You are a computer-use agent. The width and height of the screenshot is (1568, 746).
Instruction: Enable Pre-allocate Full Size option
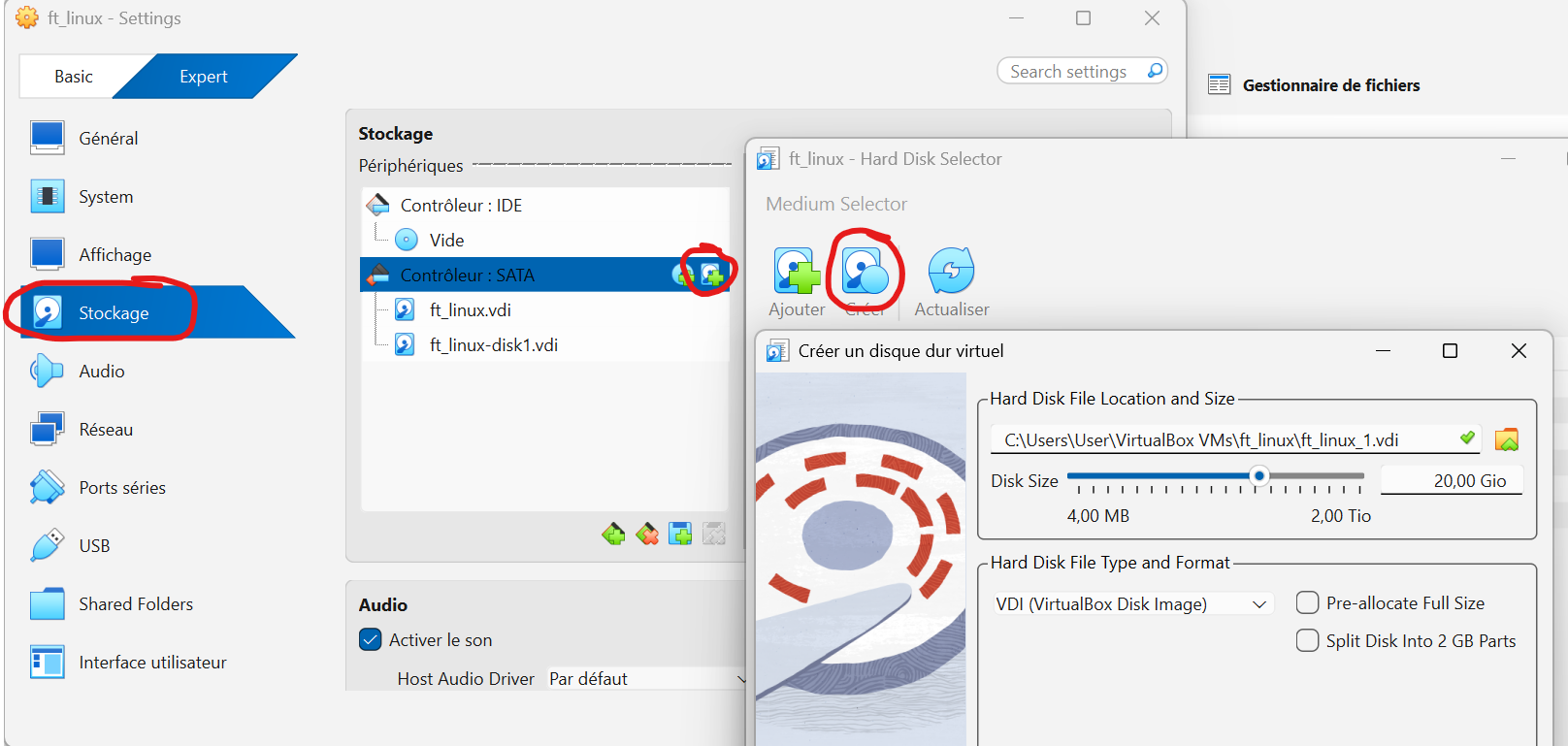click(x=1307, y=603)
